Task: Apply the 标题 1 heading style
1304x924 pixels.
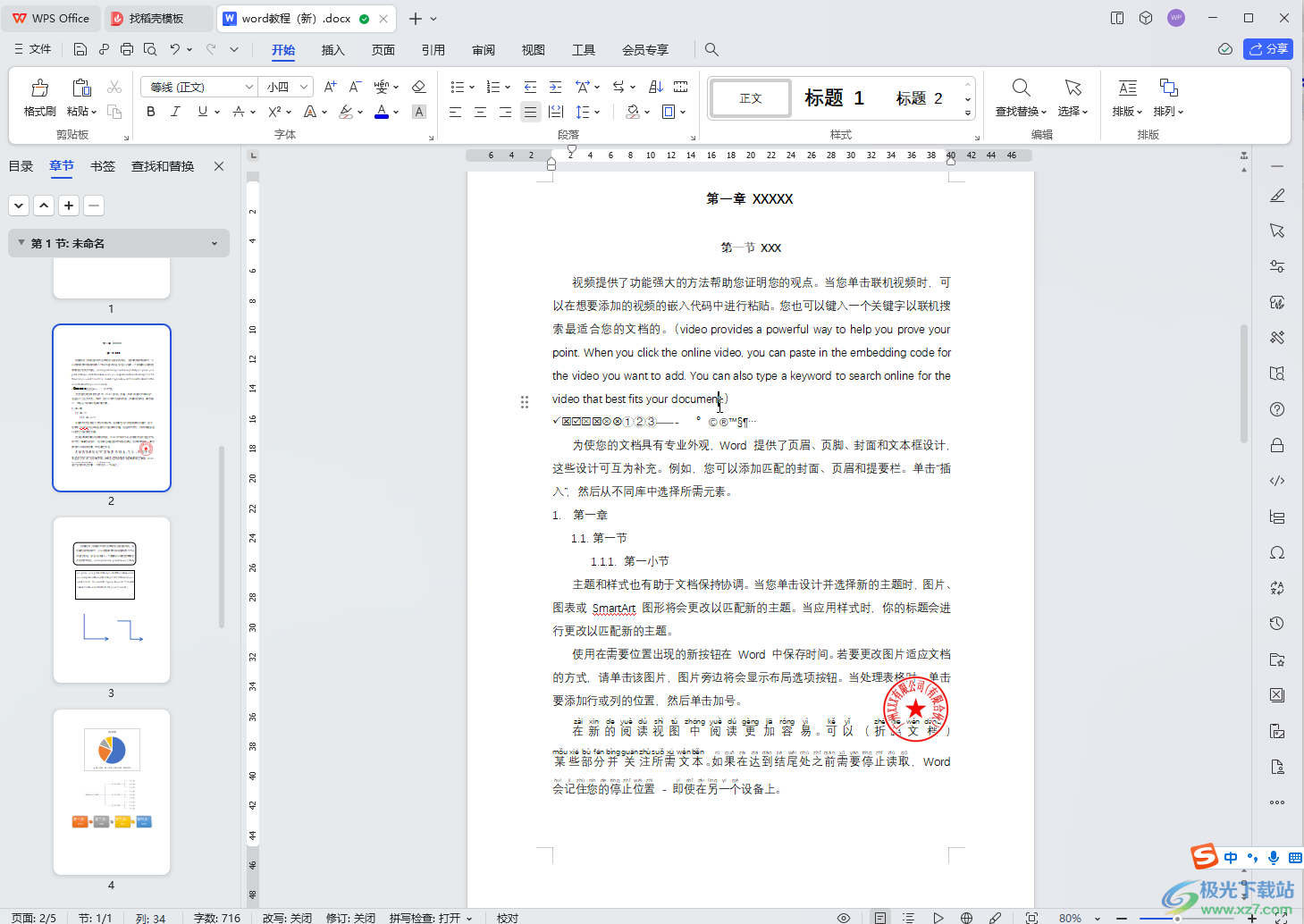Action: 833,98
